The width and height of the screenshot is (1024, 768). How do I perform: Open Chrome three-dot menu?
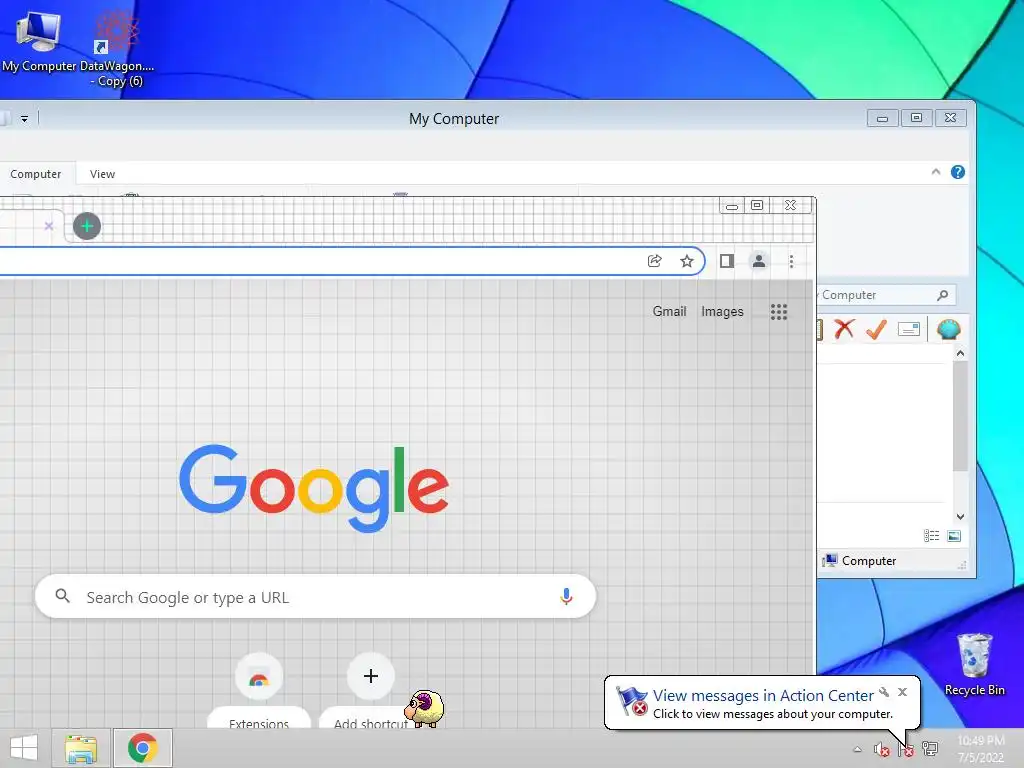coord(792,261)
